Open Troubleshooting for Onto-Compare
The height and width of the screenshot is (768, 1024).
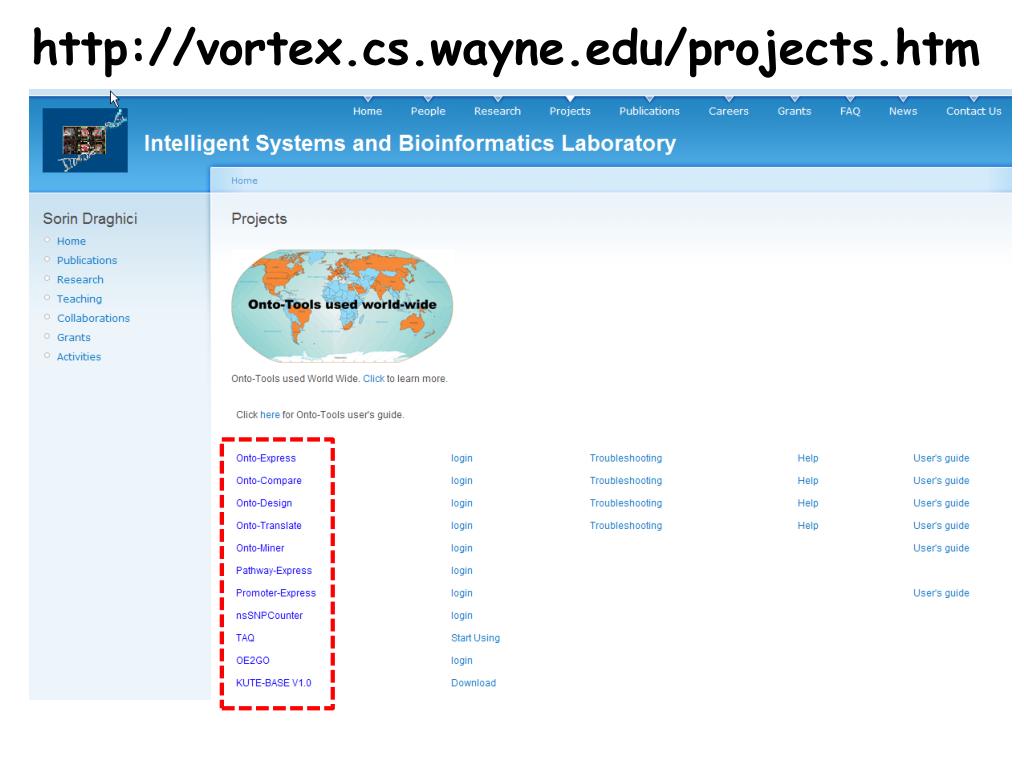pyautogui.click(x=626, y=481)
